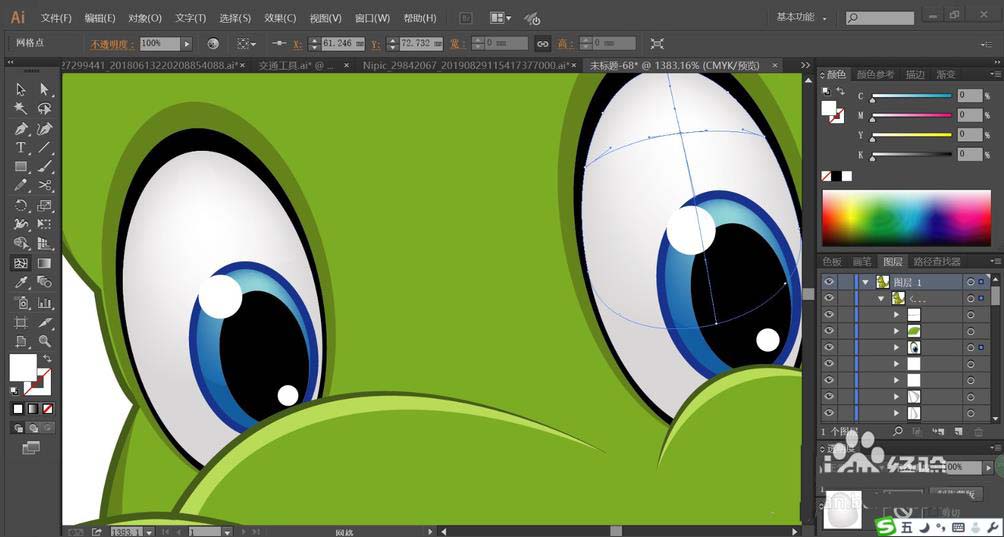Switch to the 渐变 panel tab
1004x537 pixels.
tap(946, 75)
